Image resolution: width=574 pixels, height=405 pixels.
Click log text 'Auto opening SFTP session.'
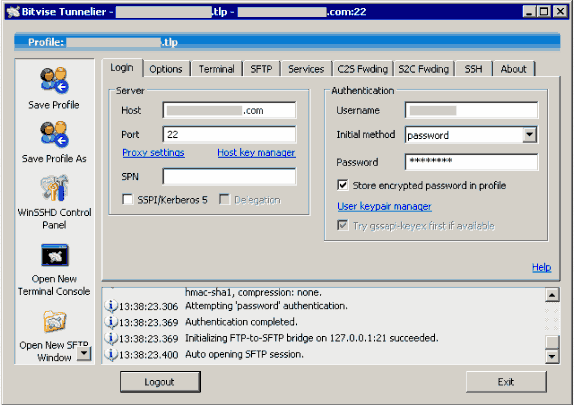tap(244, 354)
